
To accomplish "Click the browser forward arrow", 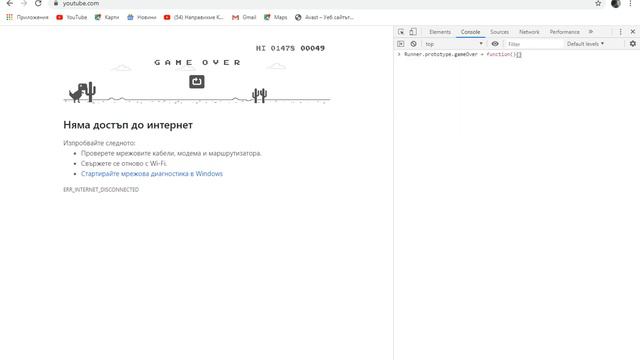I will pos(24,3).
